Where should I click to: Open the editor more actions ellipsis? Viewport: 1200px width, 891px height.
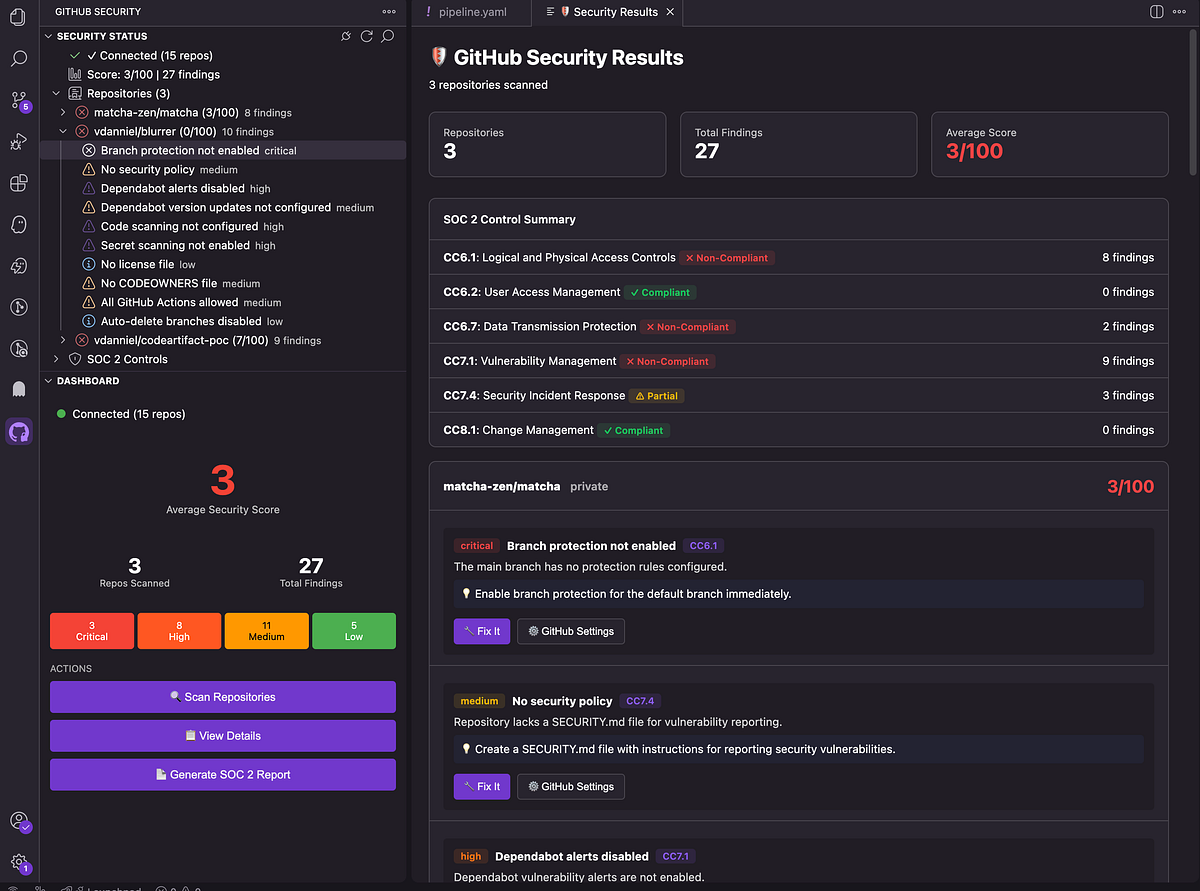tap(1181, 12)
